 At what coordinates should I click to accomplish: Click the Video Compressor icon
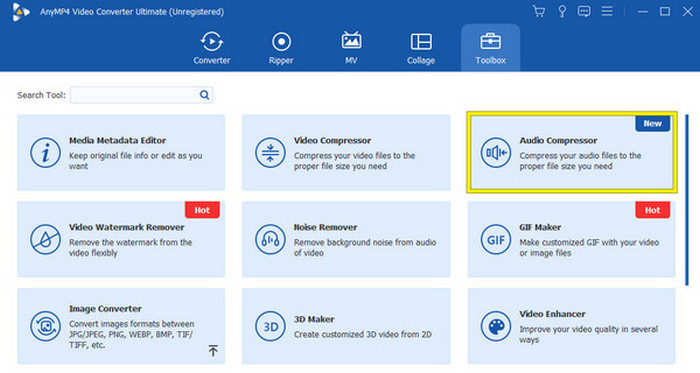270,153
